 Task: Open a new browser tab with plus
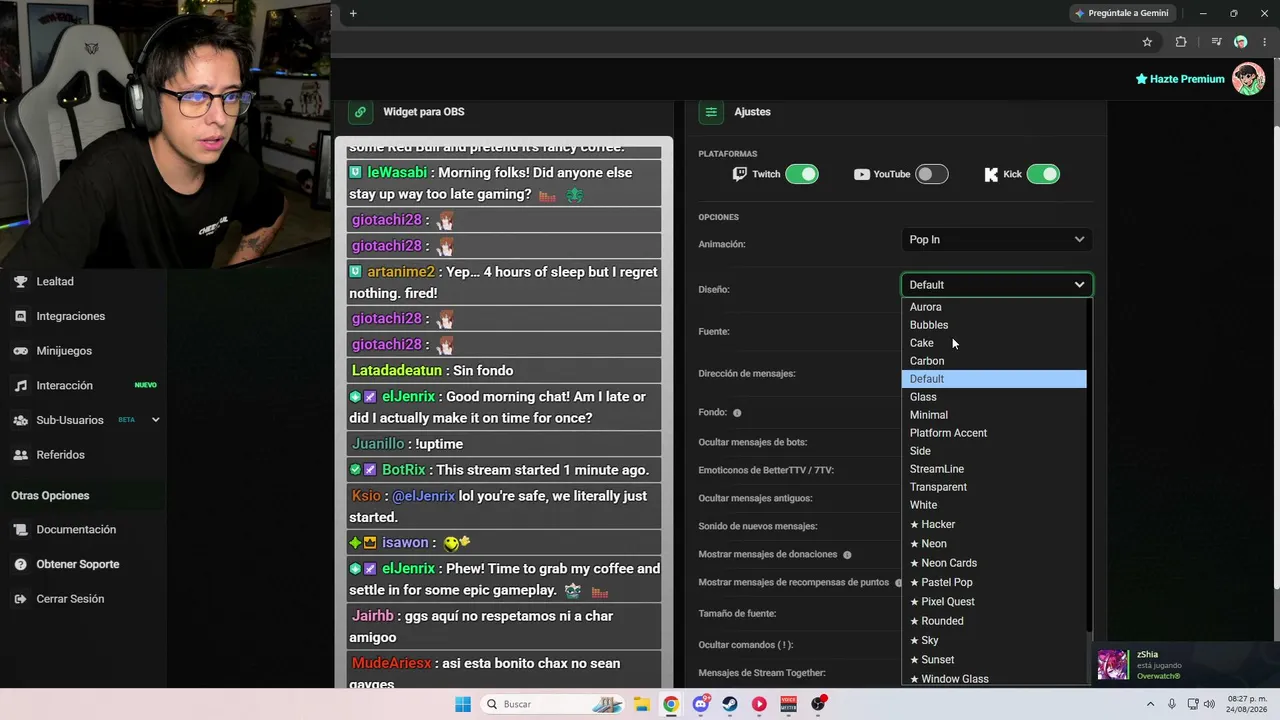[353, 13]
